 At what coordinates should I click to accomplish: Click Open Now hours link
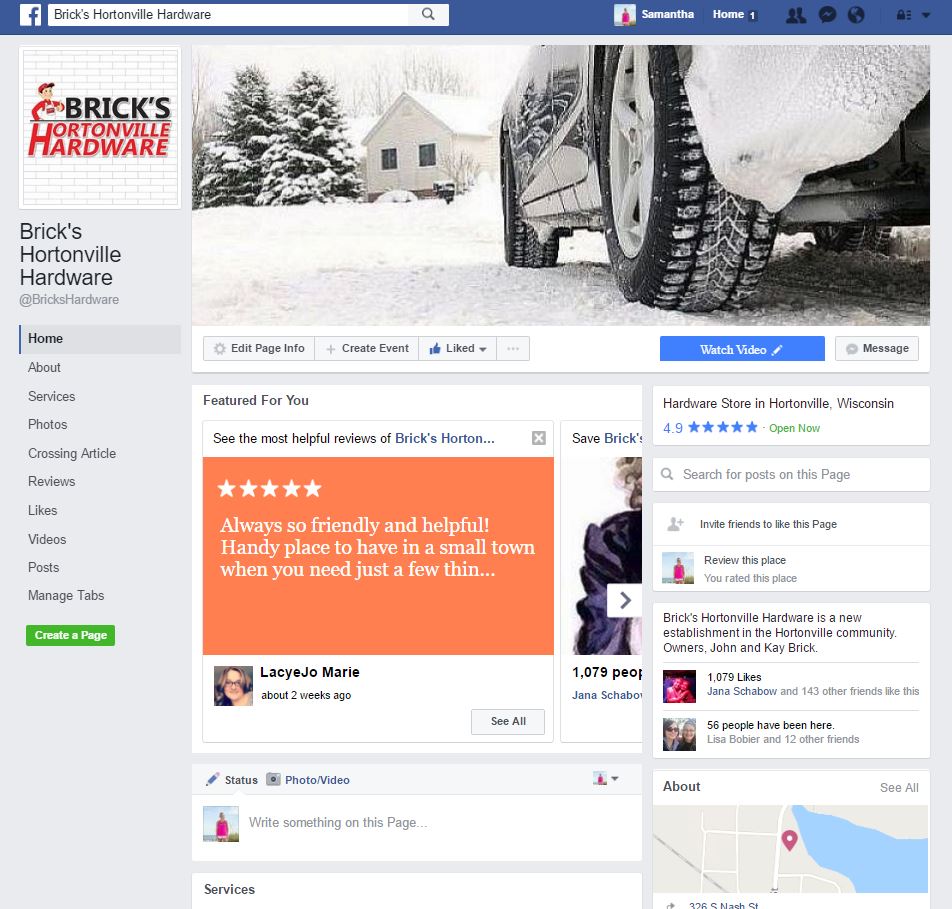(794, 428)
